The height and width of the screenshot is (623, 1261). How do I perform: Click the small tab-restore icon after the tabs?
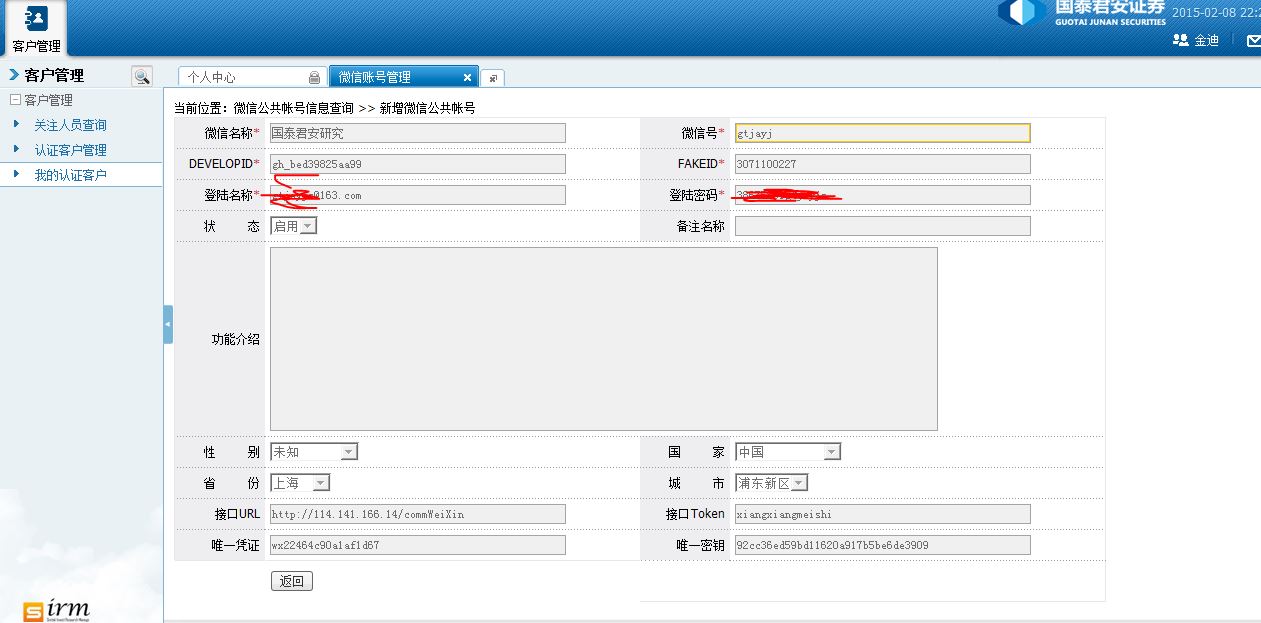coord(493,78)
